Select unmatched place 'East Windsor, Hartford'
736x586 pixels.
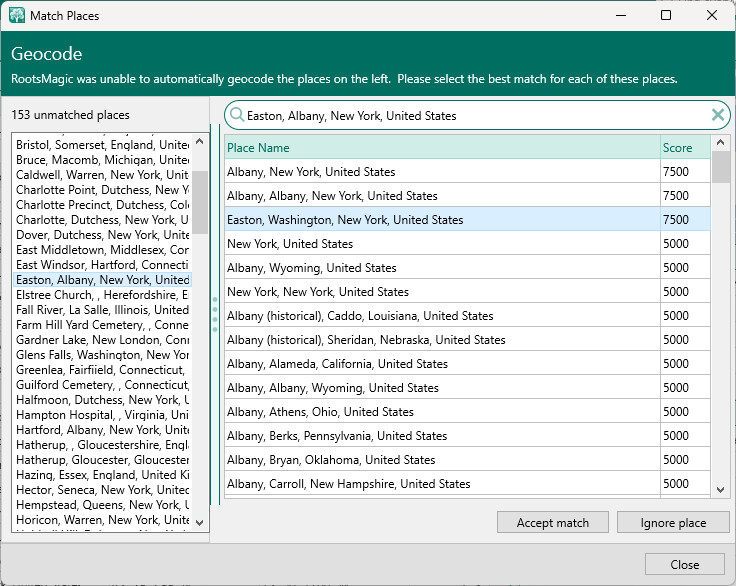[x=102, y=265]
